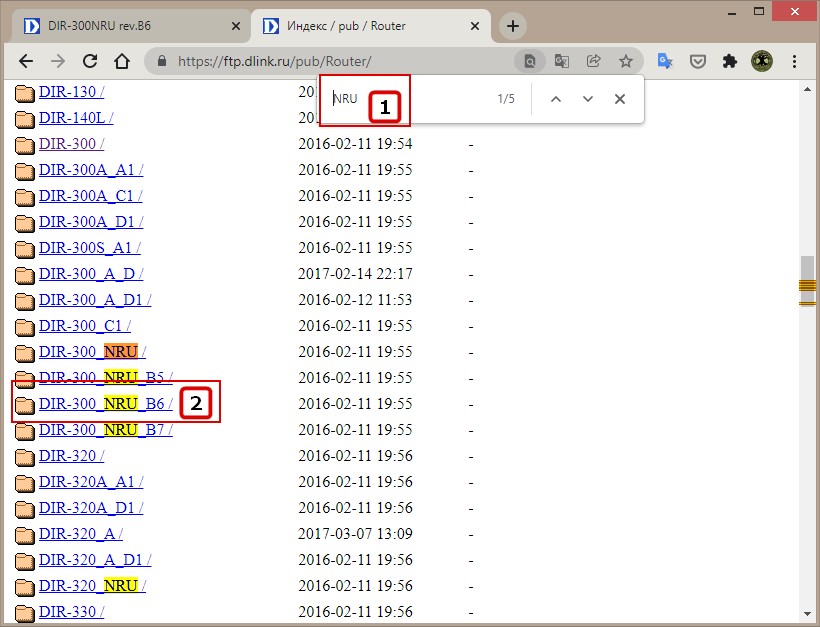Focus the find-in-page search field

coord(408,99)
